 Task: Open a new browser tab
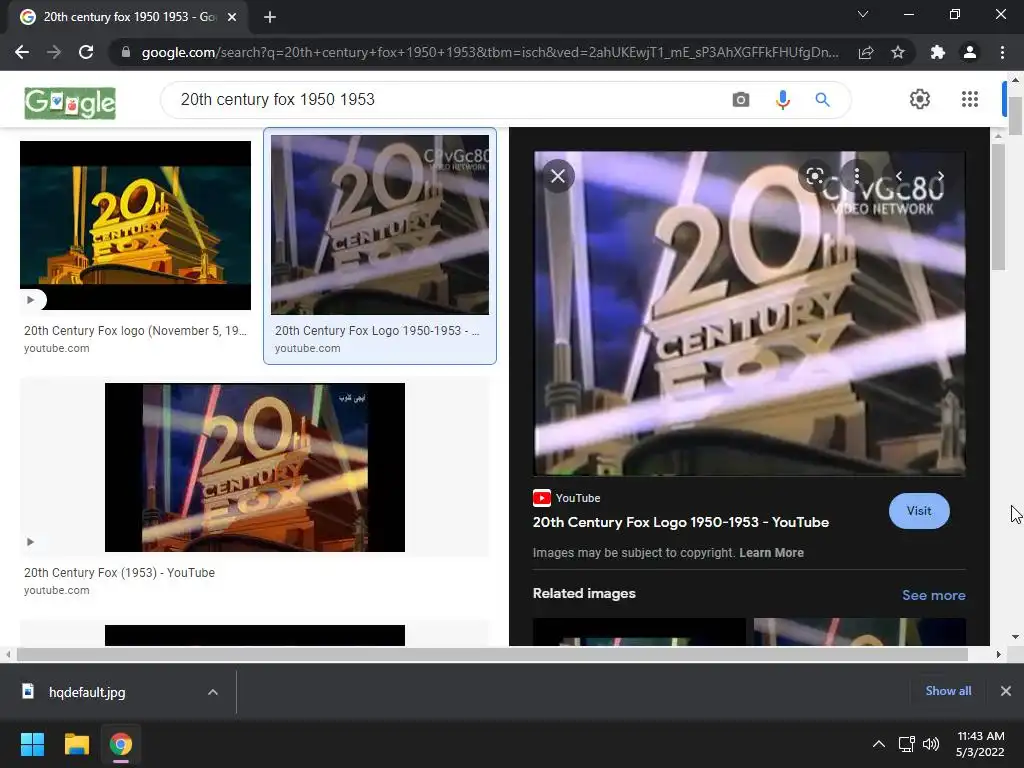coord(270,17)
